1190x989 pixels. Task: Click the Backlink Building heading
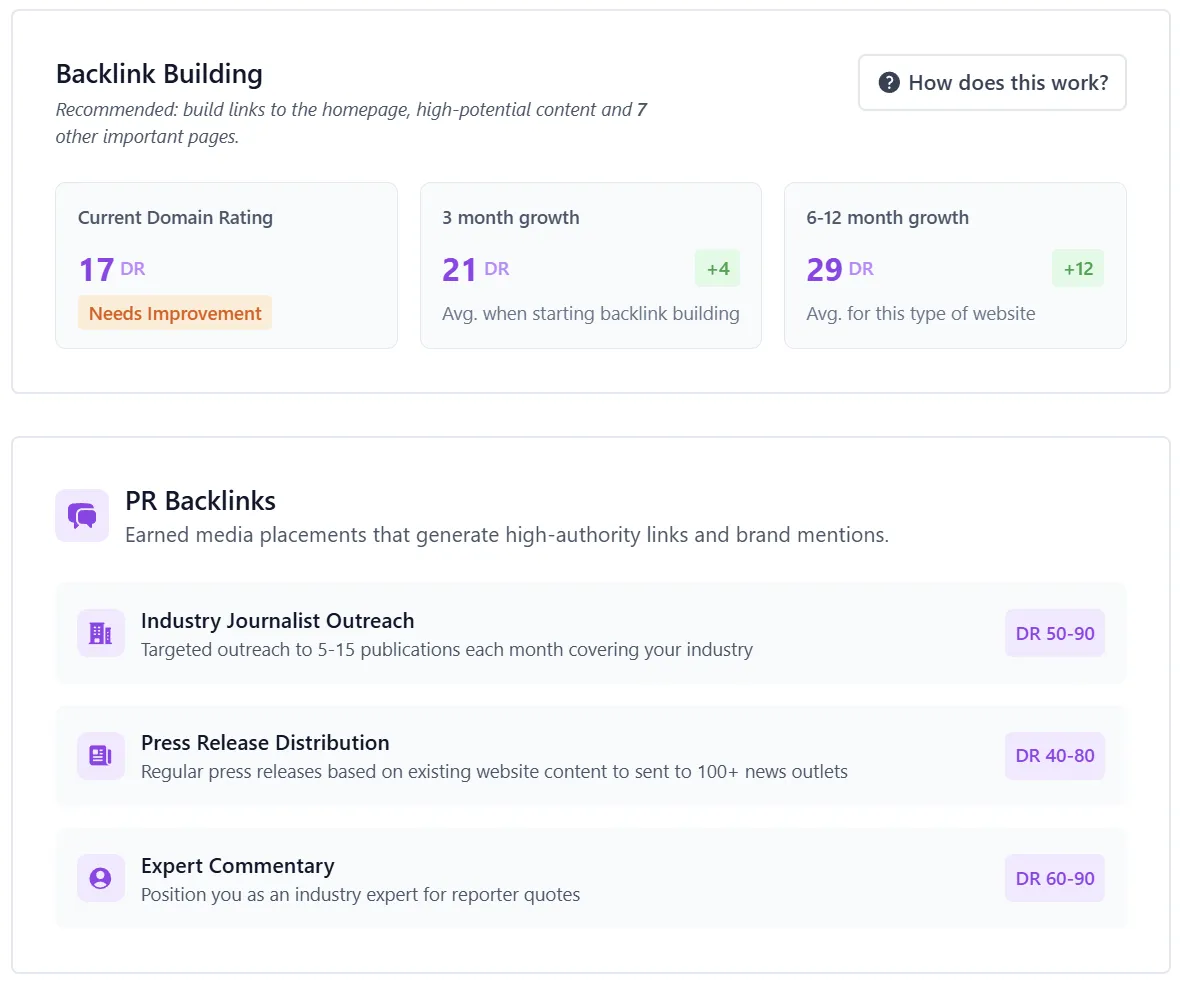pos(159,74)
